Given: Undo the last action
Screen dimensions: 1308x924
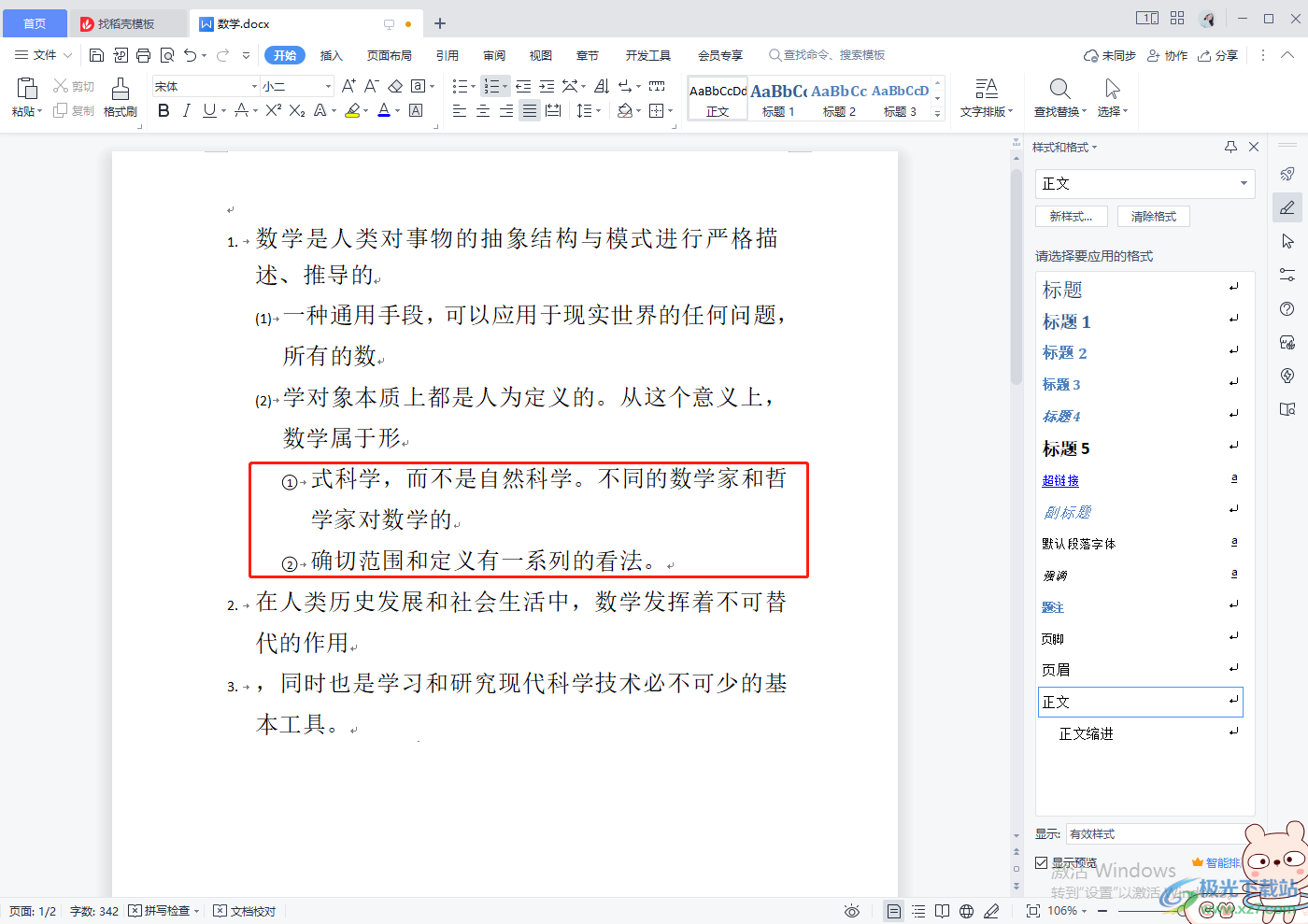Looking at the screenshot, I should pos(191,55).
